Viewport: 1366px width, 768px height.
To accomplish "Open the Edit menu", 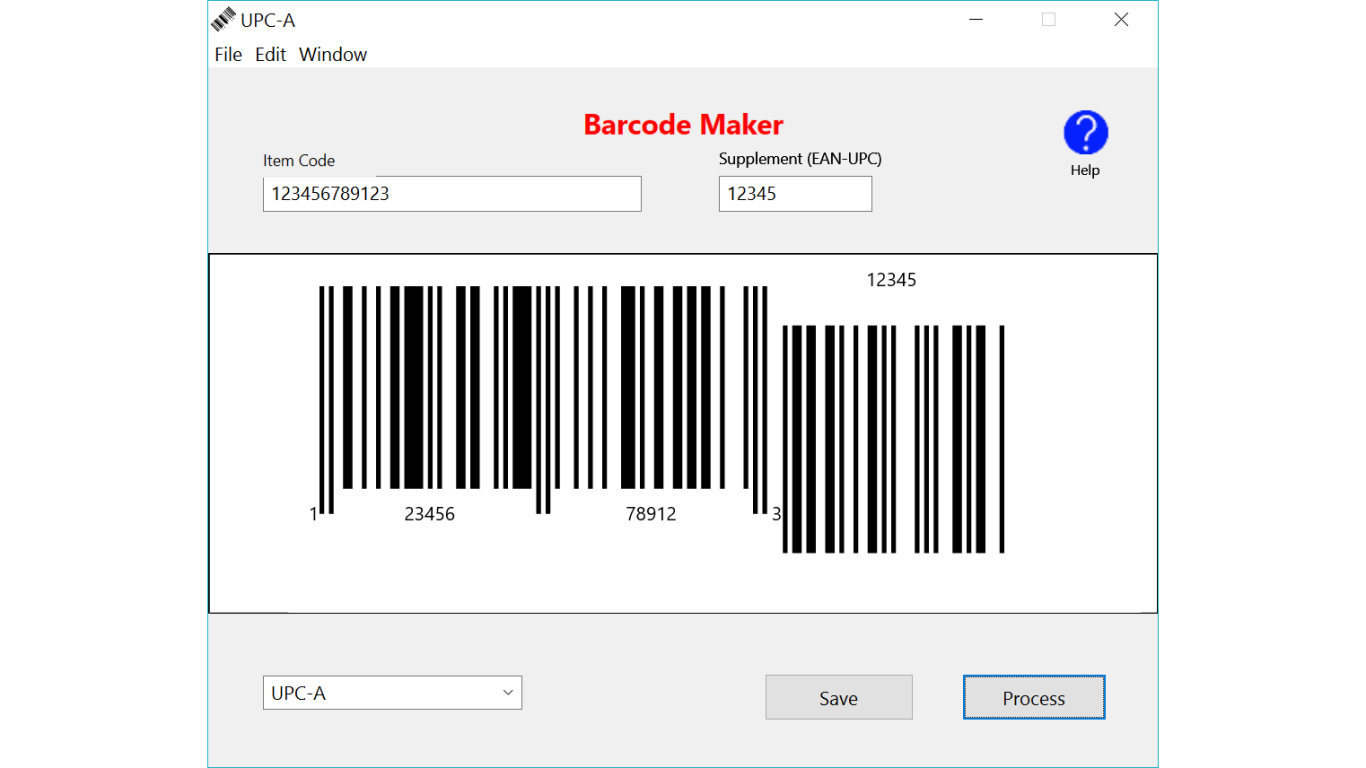I will [x=270, y=54].
